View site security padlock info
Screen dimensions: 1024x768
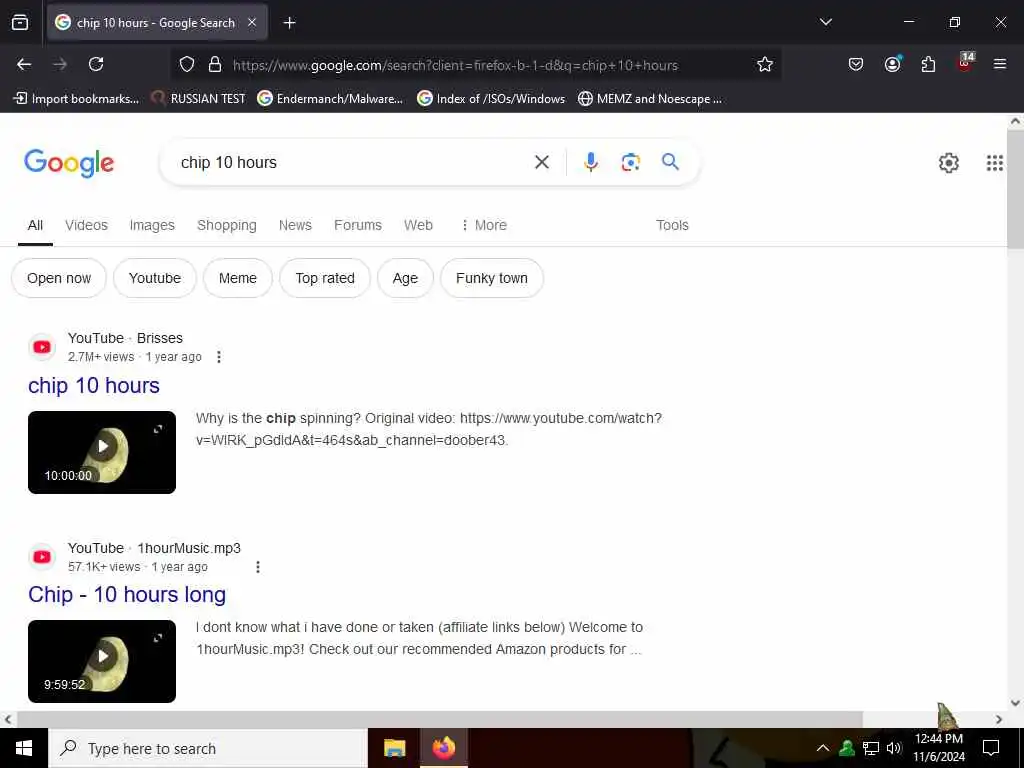[x=214, y=65]
